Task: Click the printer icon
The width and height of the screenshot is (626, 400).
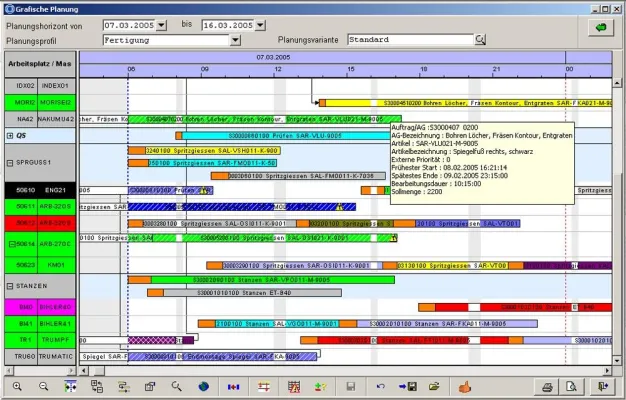Action: tap(547, 386)
